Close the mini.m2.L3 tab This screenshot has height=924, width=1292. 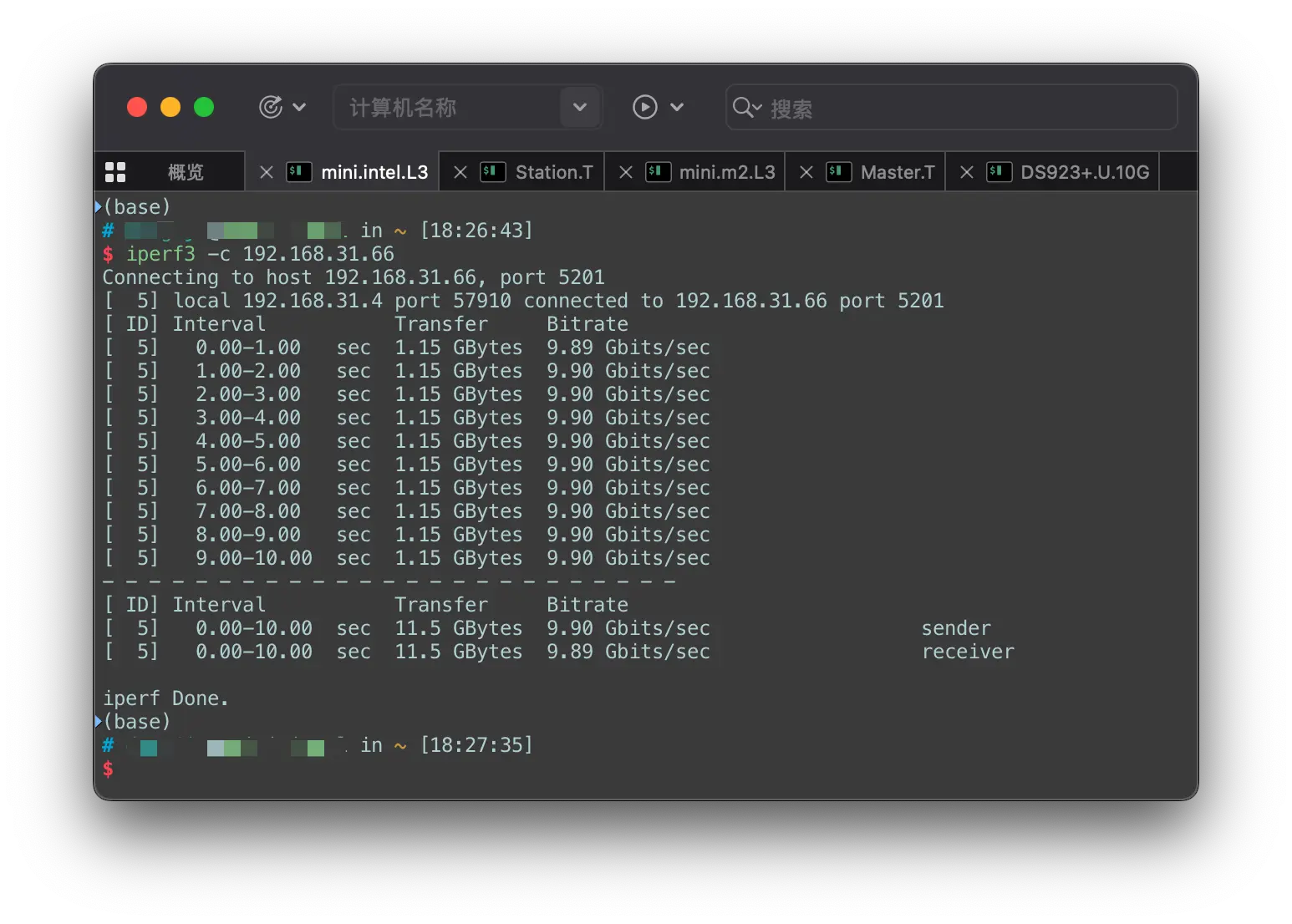(x=625, y=172)
